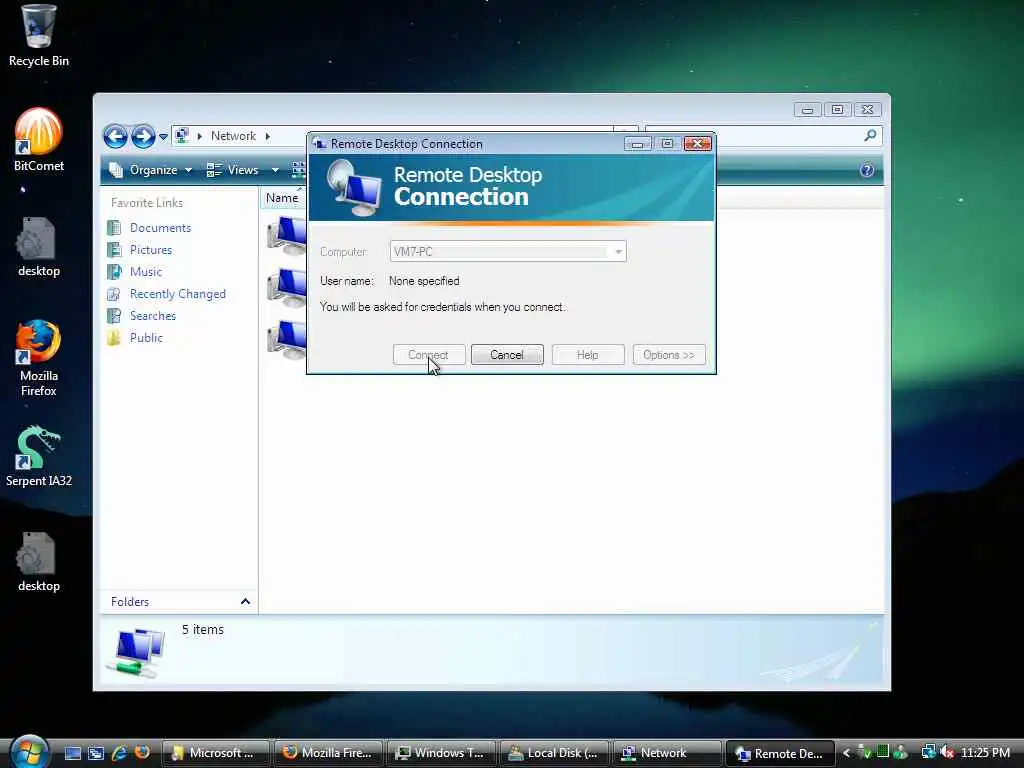Image resolution: width=1024 pixels, height=768 pixels.
Task: Click the Help button in Remote Desktop dialog
Action: coord(588,355)
